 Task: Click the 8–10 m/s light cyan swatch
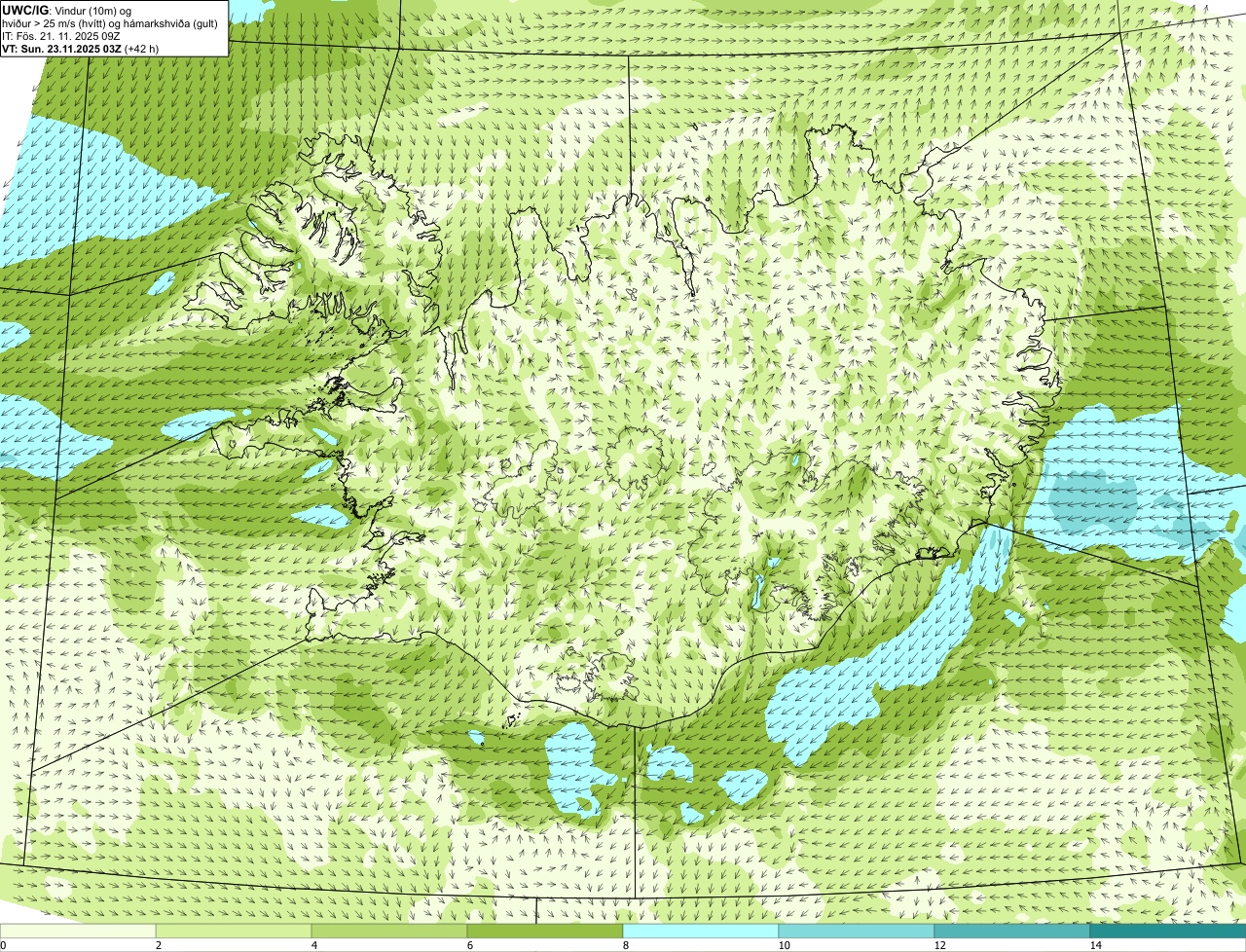(x=701, y=932)
